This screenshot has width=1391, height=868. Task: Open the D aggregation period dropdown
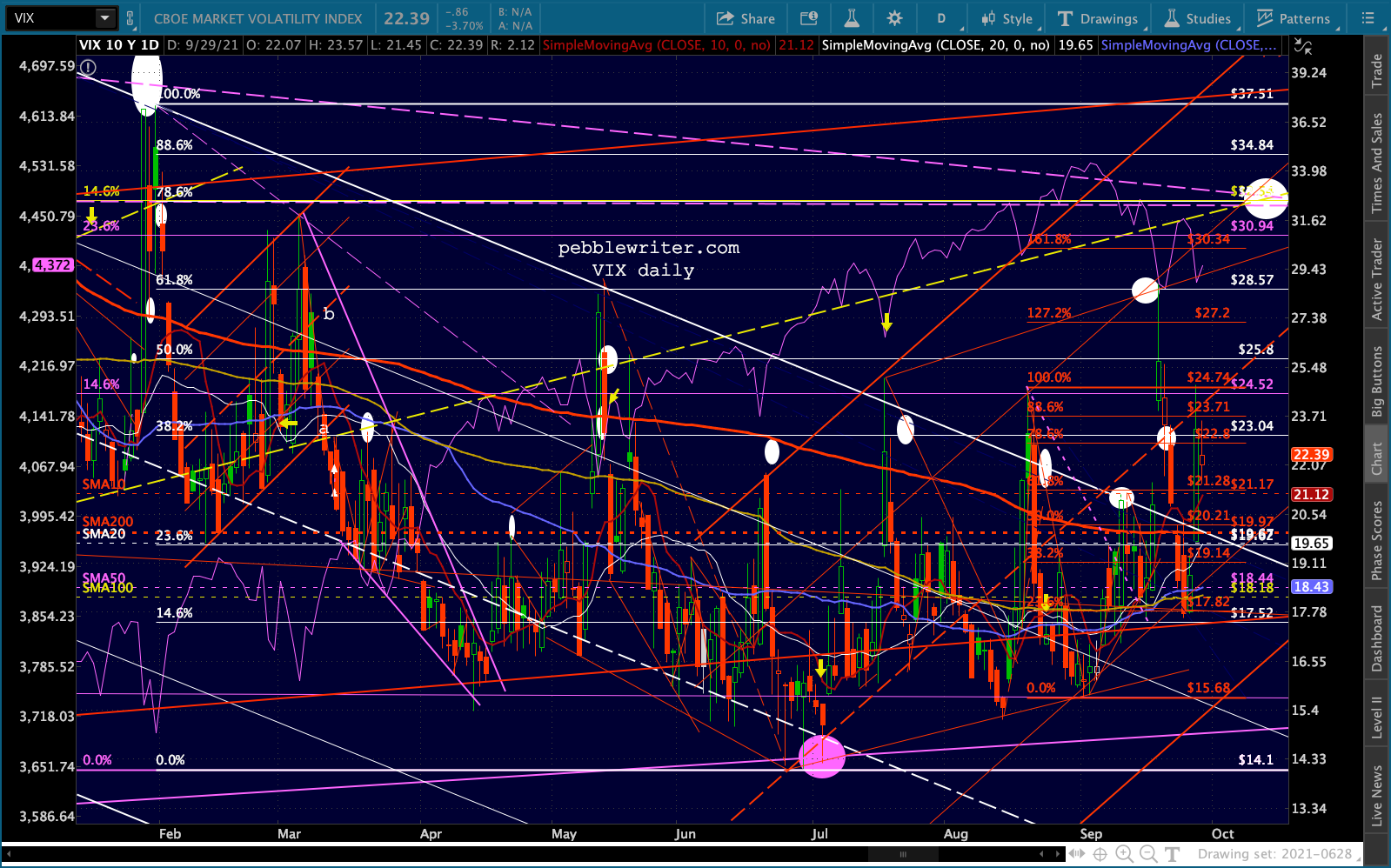pos(940,18)
